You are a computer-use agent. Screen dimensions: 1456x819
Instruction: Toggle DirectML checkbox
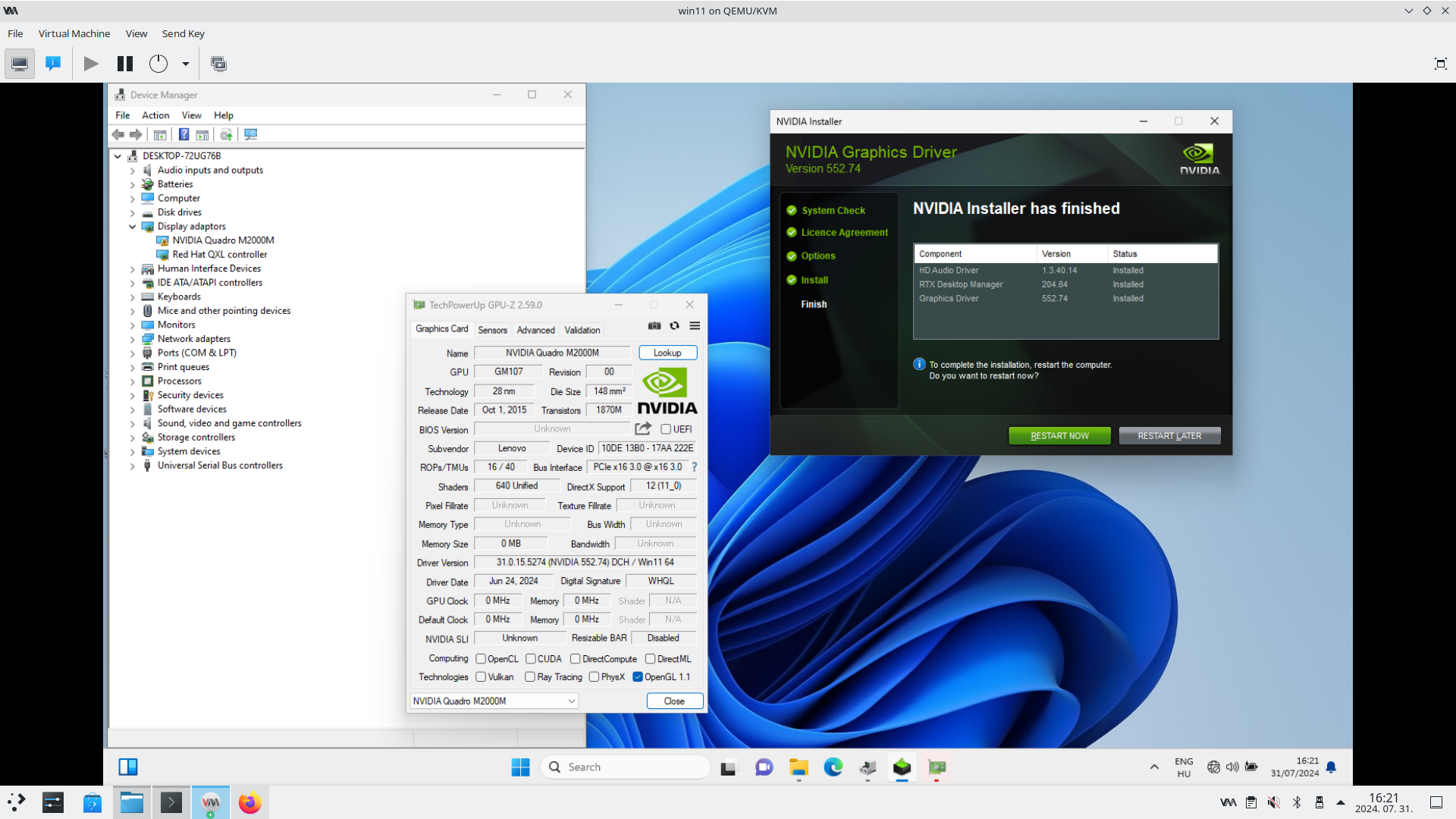coord(650,659)
